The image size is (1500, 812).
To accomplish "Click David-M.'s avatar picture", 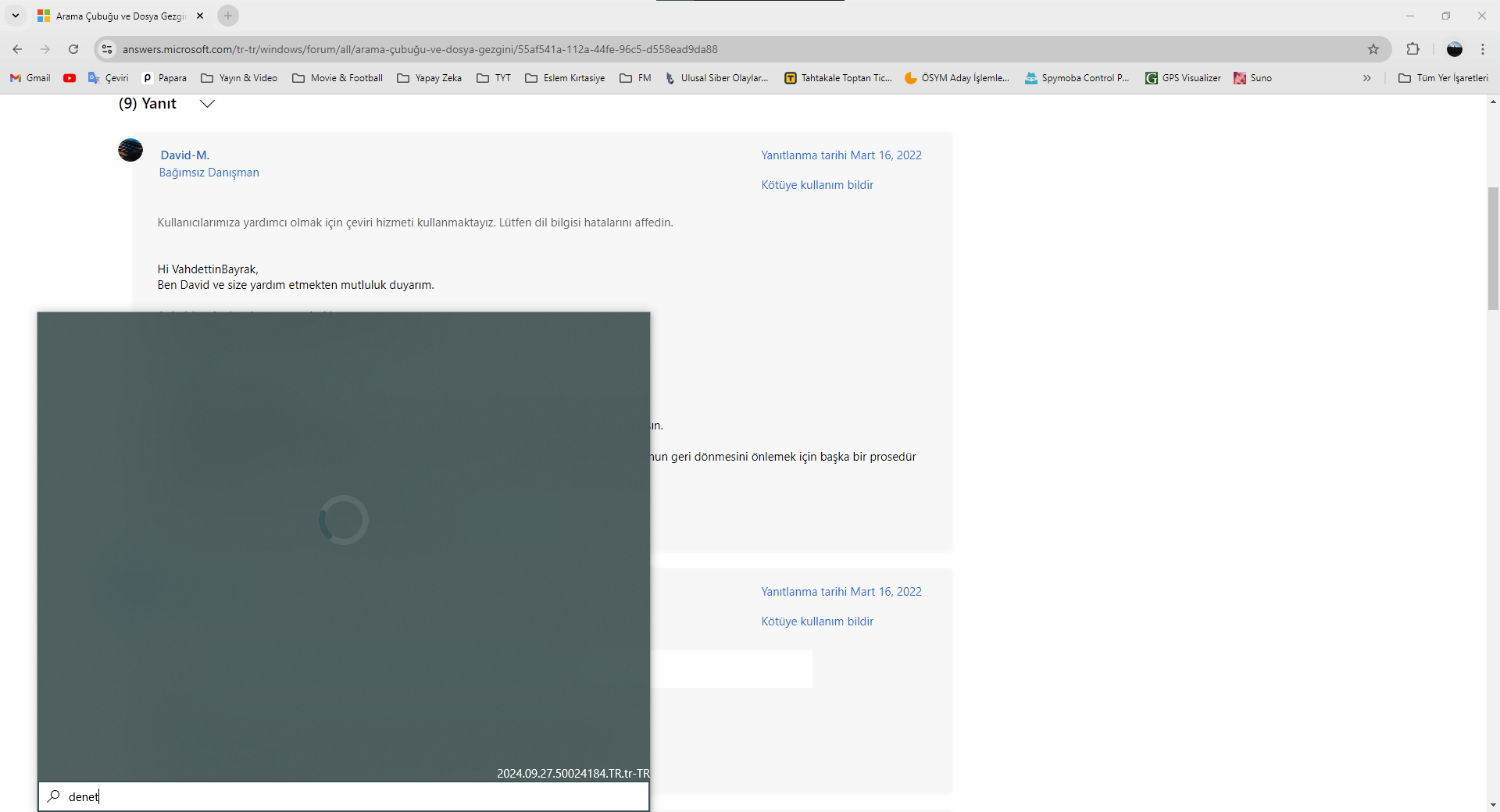I will point(130,150).
